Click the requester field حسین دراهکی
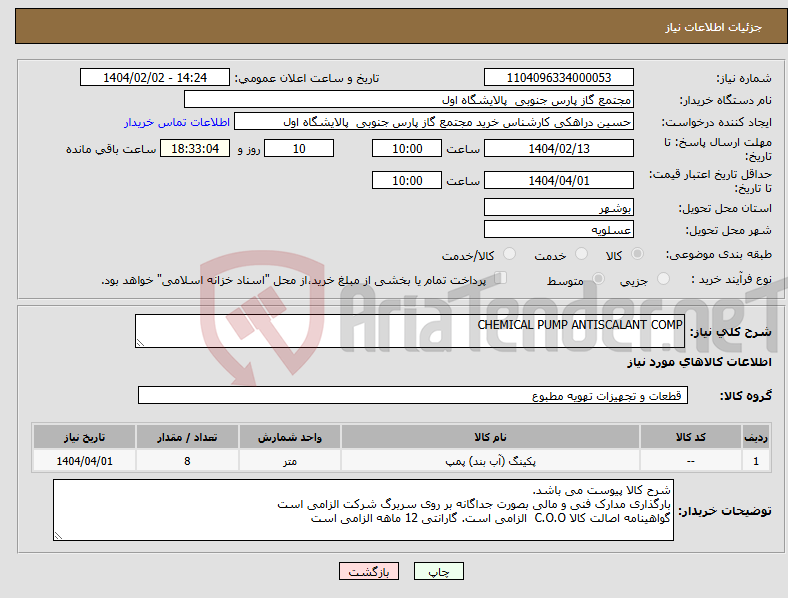The height and width of the screenshot is (598, 788). click(x=434, y=122)
